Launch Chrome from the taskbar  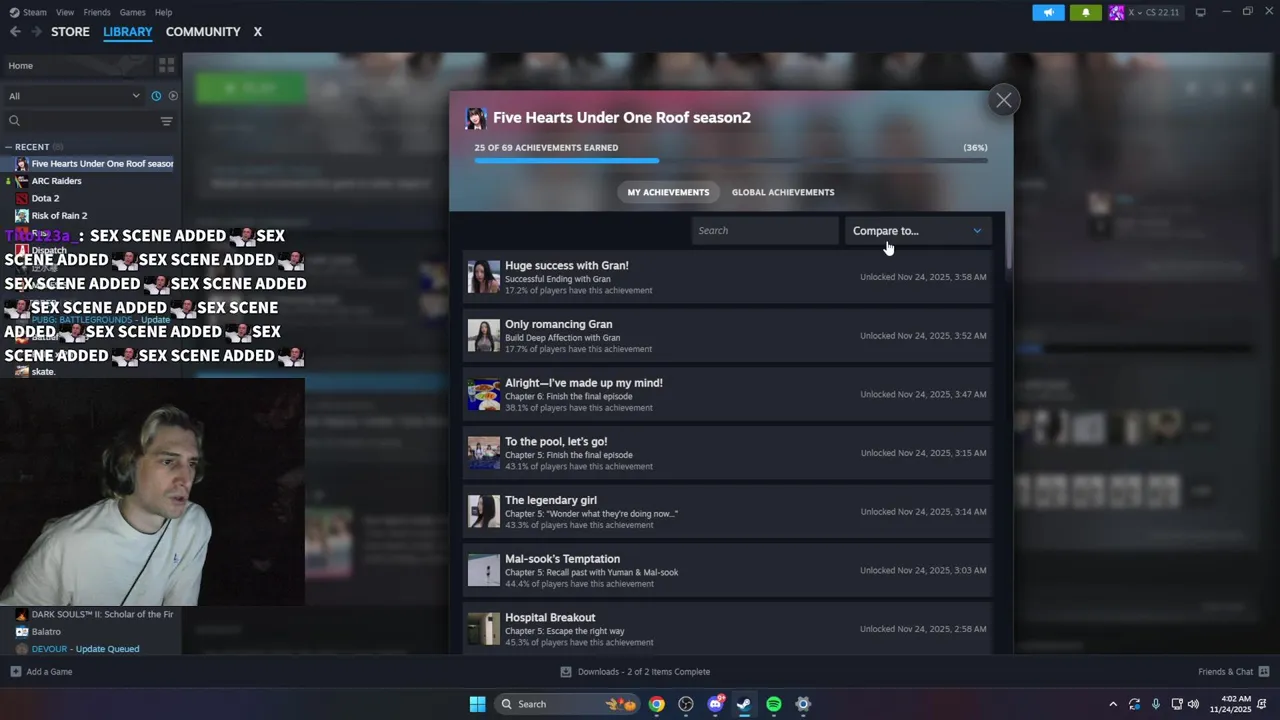click(656, 704)
